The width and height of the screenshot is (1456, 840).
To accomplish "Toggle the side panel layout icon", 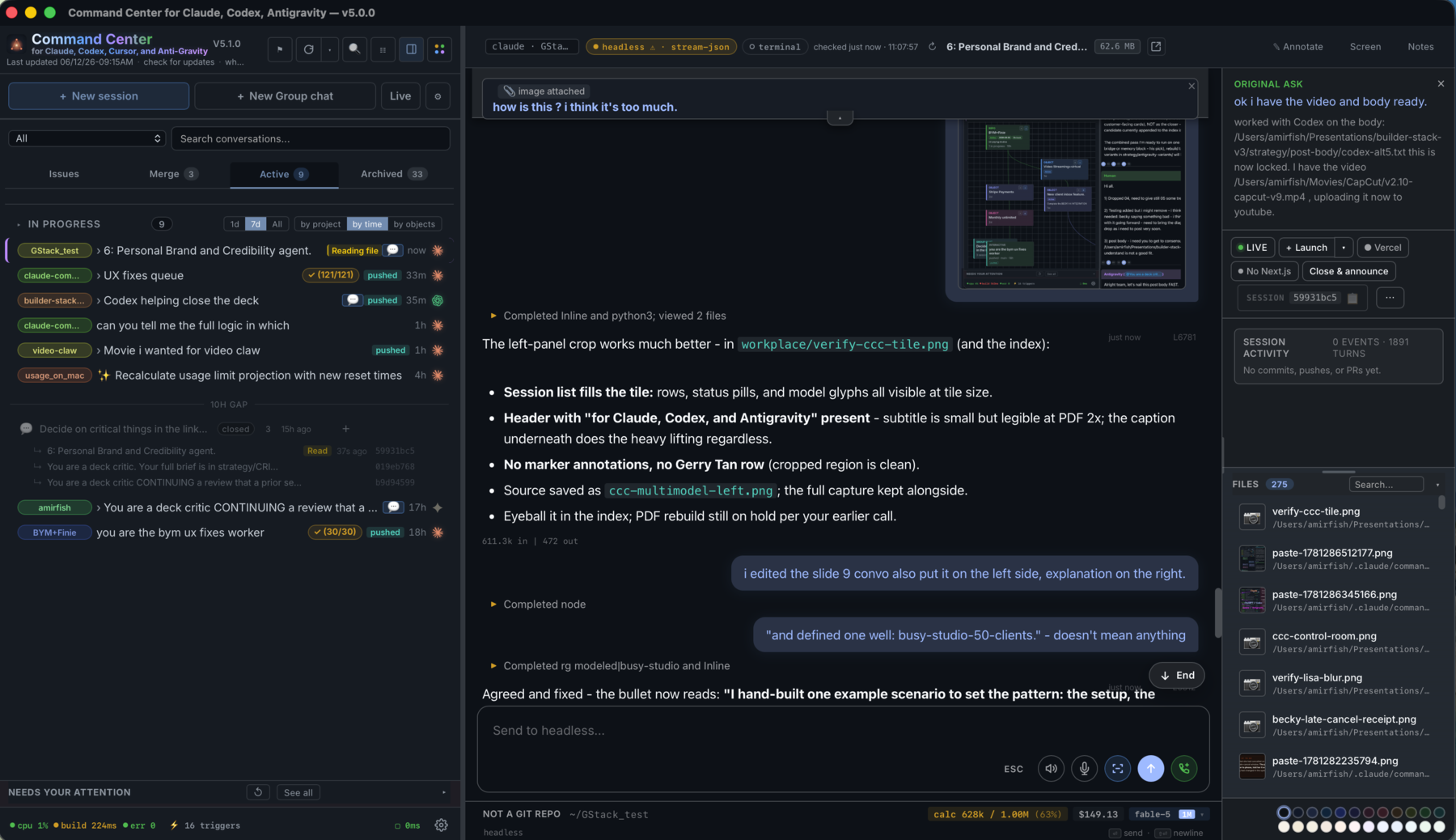I will point(411,49).
